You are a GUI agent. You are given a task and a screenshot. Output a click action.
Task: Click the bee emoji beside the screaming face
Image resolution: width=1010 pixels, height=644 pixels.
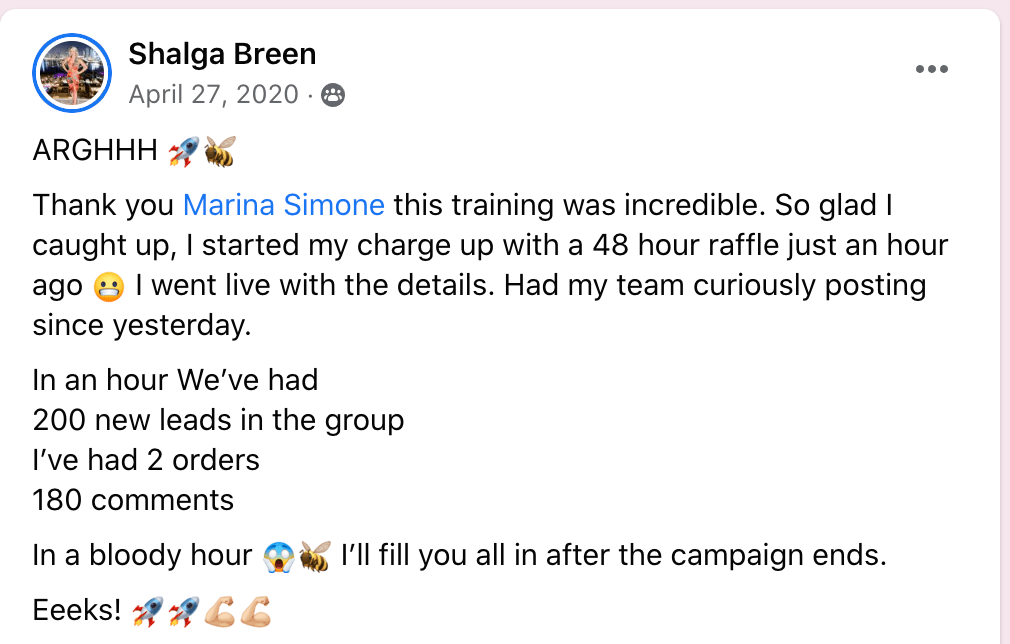tap(314, 555)
